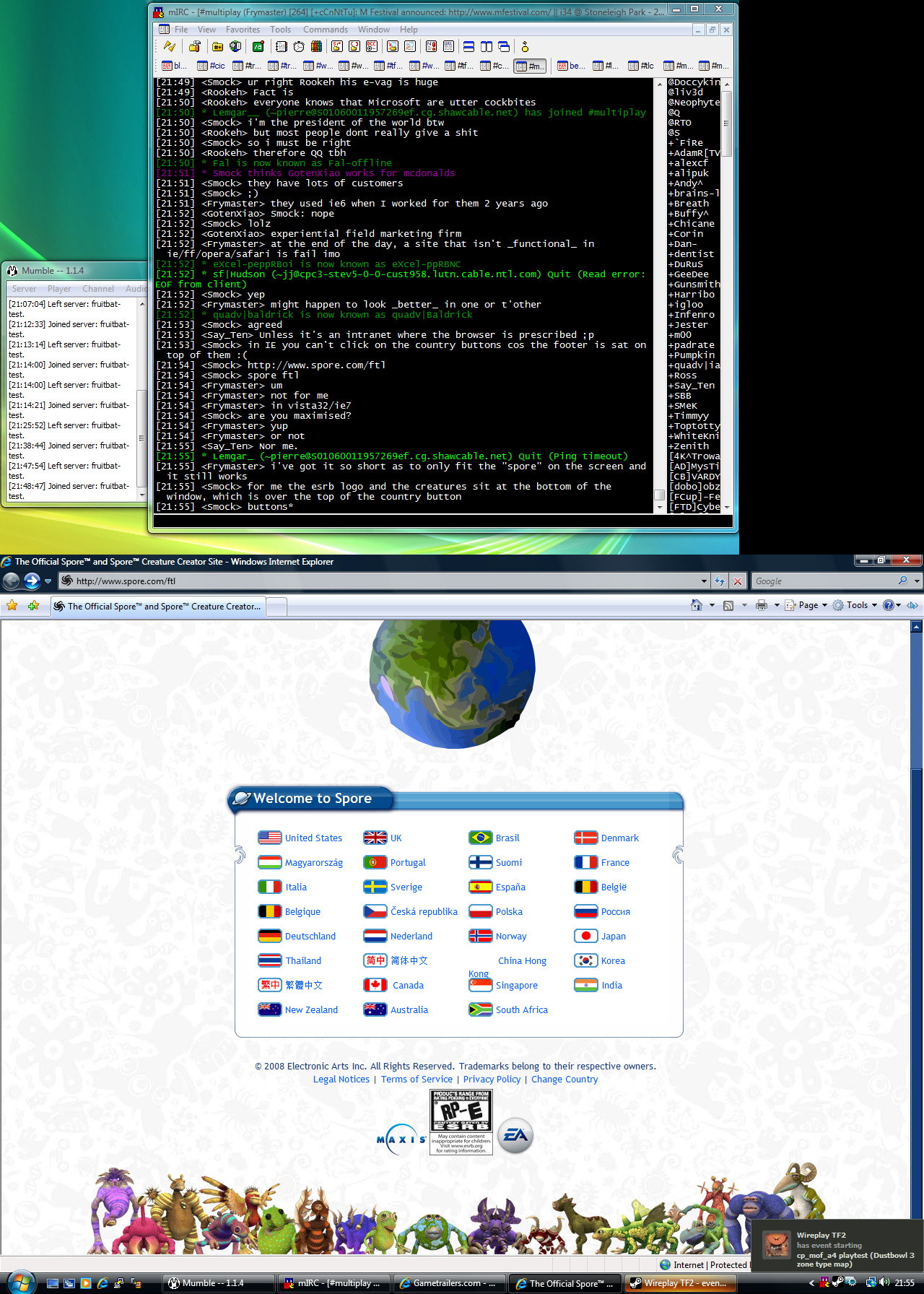
Task: Select Australia country link
Action: coord(409,1009)
